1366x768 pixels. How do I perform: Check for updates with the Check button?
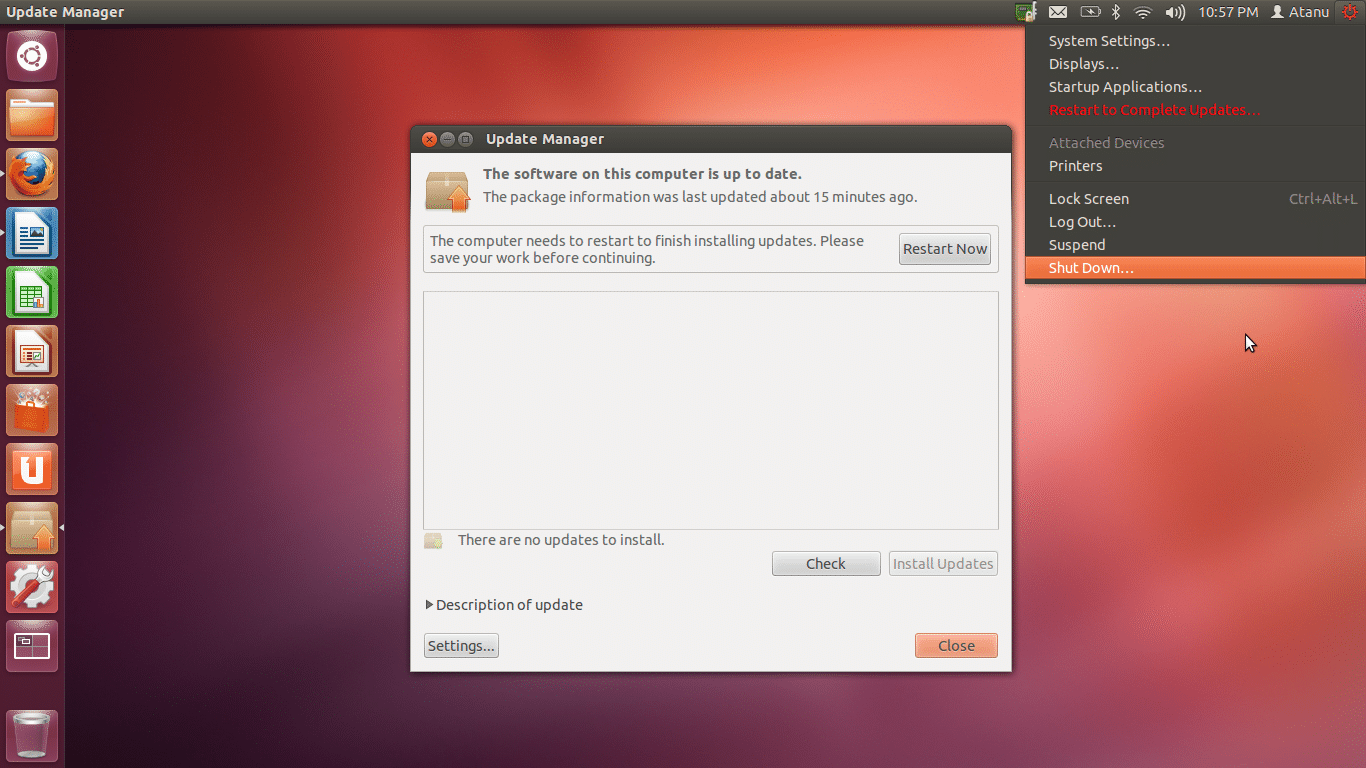coord(826,564)
